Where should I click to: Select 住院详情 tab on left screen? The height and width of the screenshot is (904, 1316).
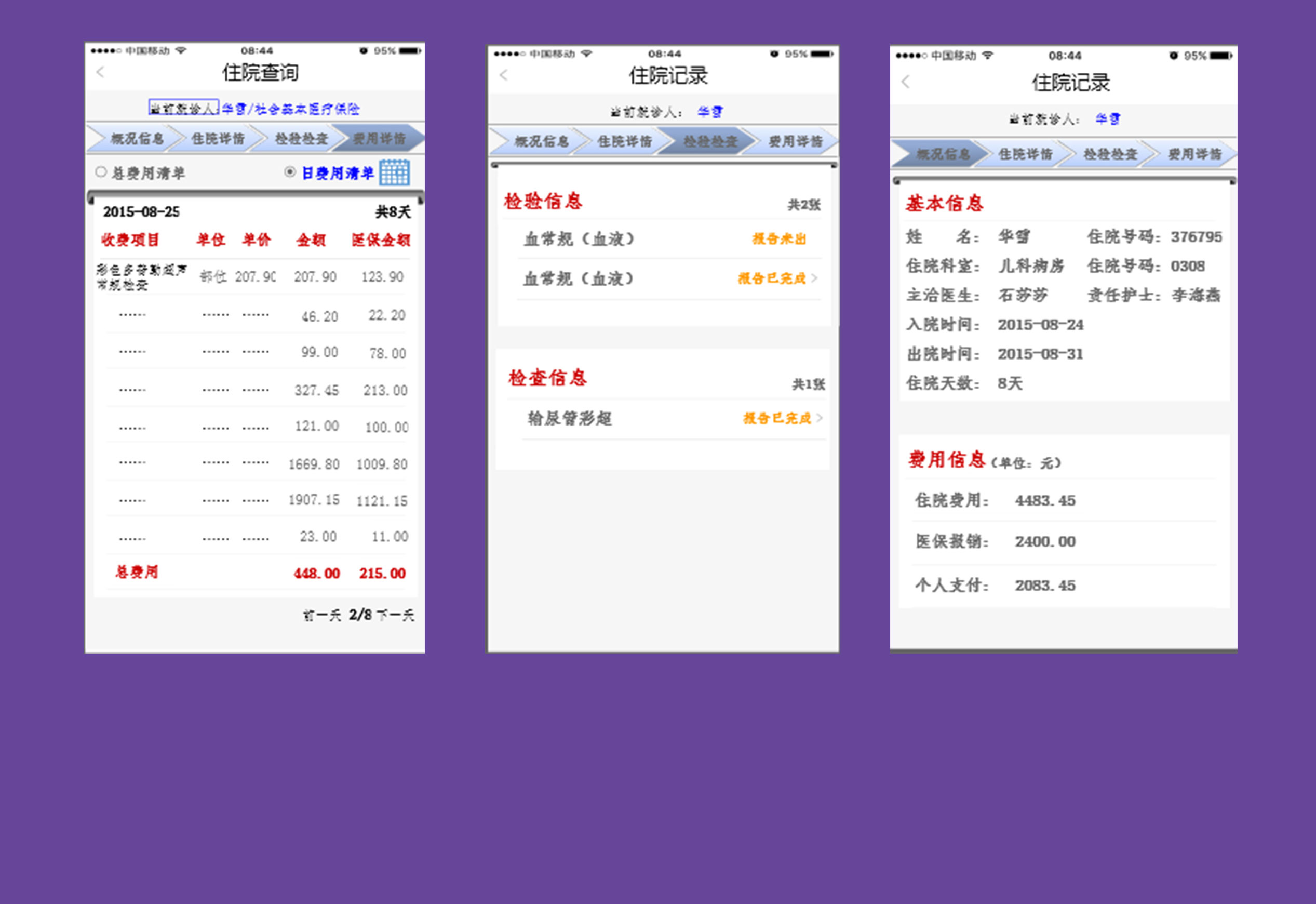coord(218,139)
